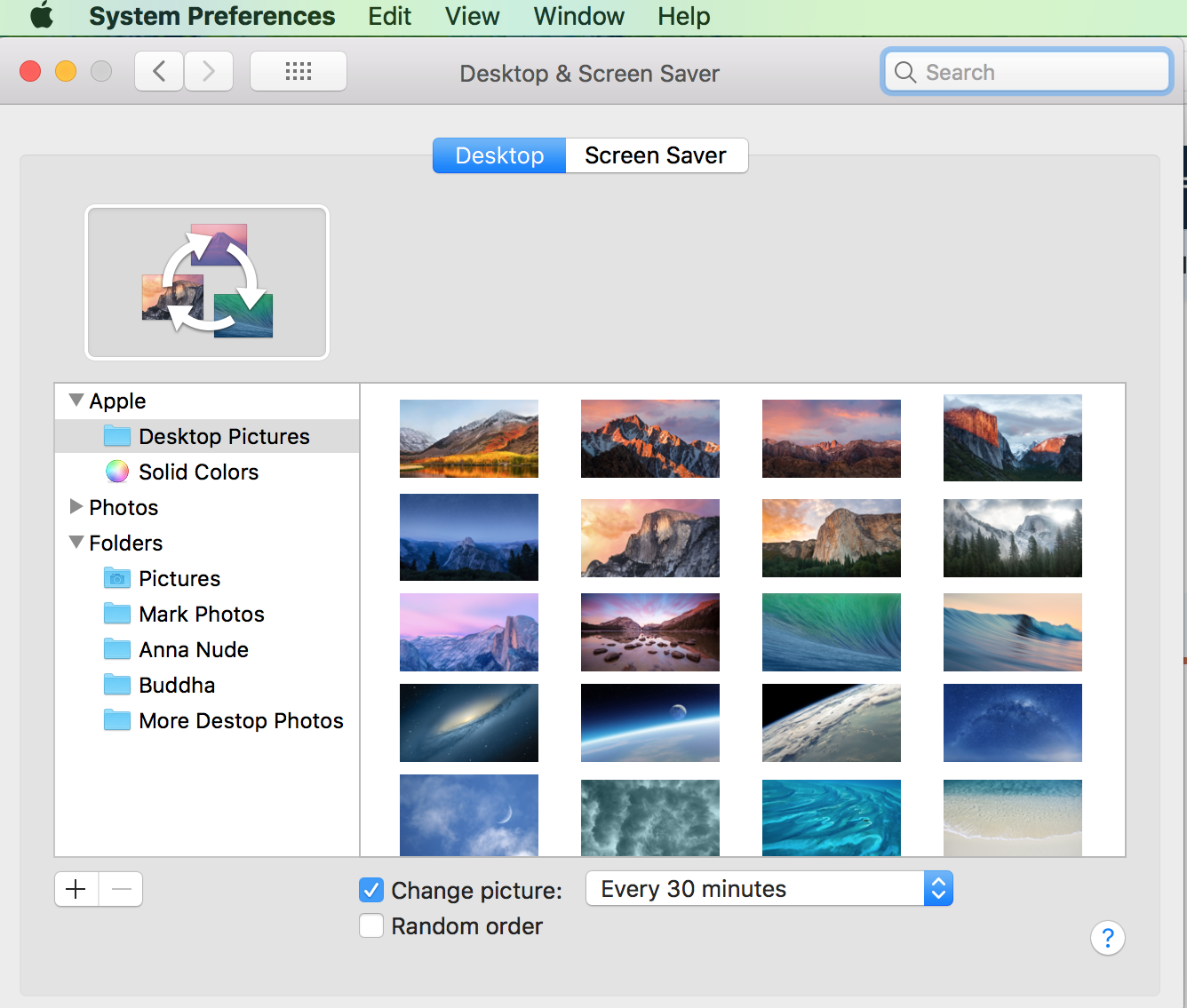Viewport: 1187px width, 1008px height.
Task: Choose the Earth from orbit clouds wallpaper
Action: [x=832, y=723]
